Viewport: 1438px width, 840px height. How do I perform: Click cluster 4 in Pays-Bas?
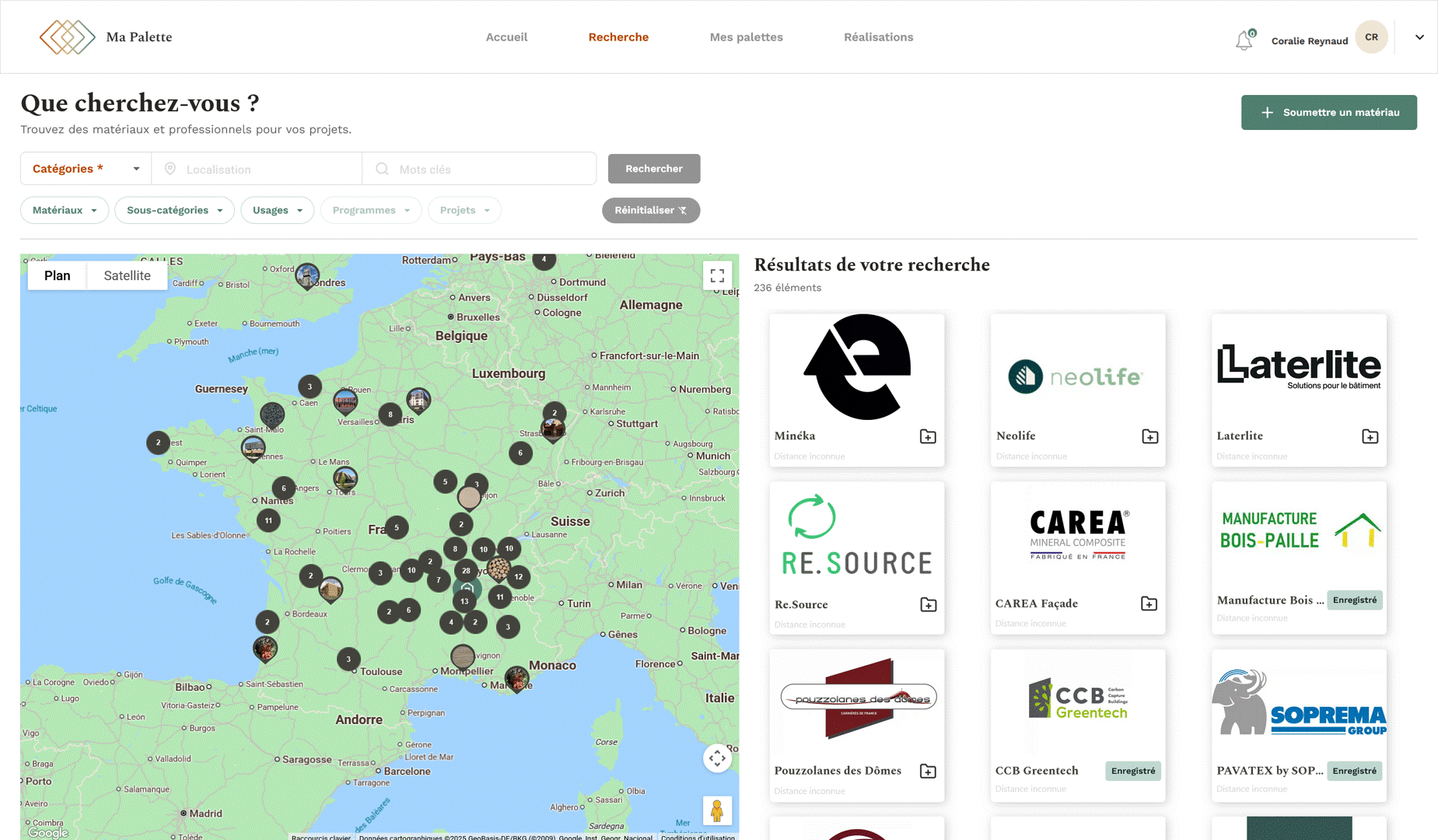click(x=544, y=260)
